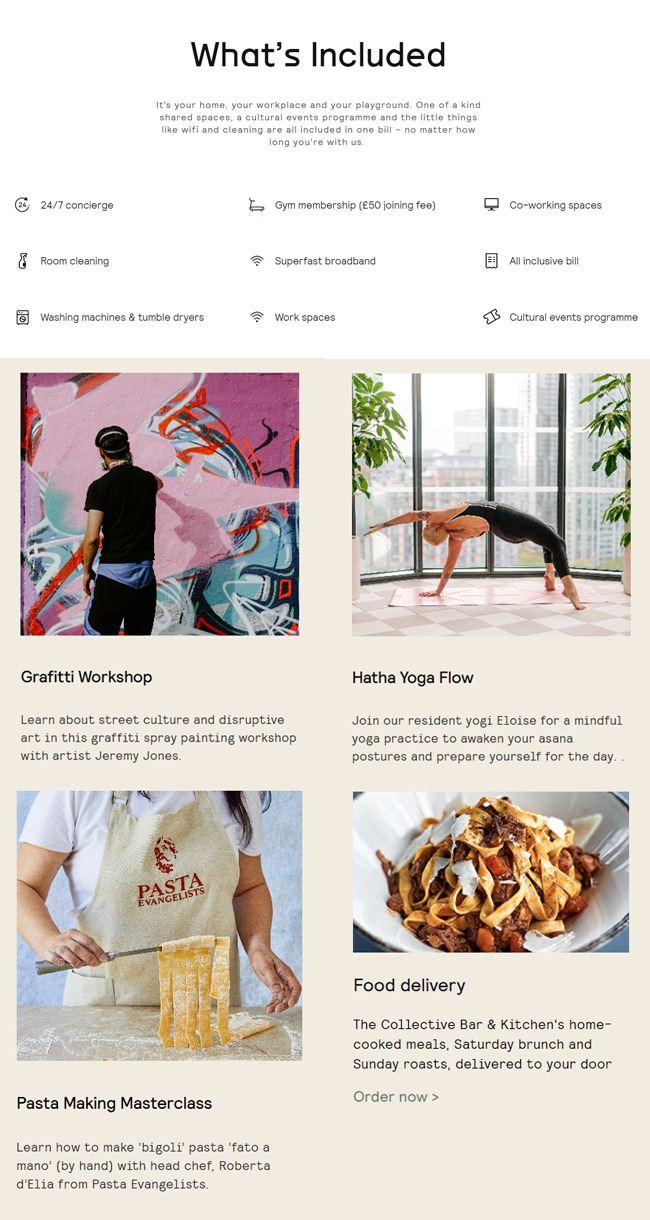Click the gym membership treadmill icon
The height and width of the screenshot is (1220, 650).
pyautogui.click(x=257, y=205)
